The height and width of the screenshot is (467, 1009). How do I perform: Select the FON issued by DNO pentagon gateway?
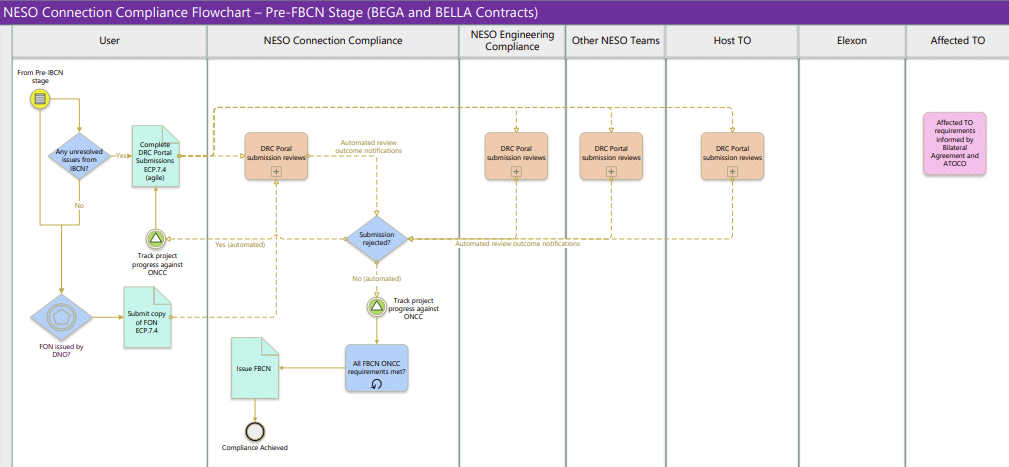point(62,317)
